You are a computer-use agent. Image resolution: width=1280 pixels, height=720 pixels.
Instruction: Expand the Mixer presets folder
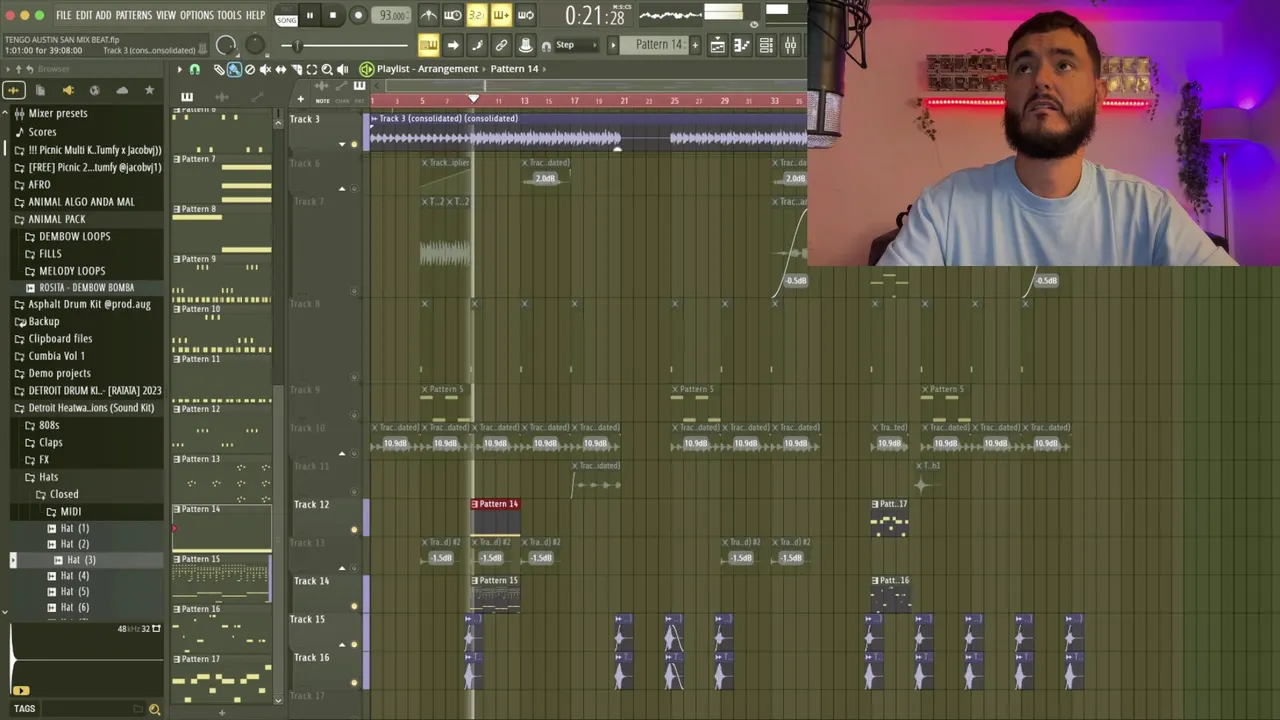(x=58, y=113)
